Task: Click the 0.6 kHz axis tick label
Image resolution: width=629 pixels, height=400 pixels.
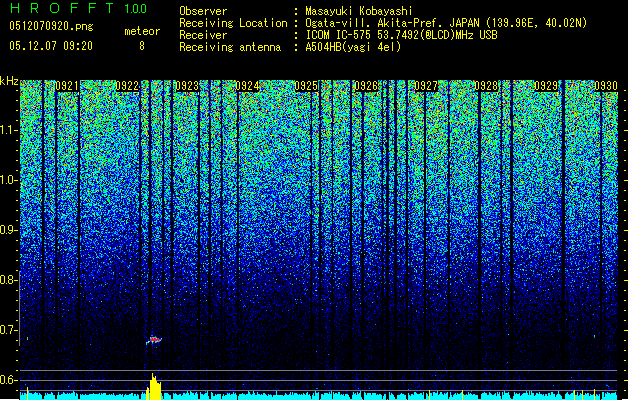Action: tap(8, 380)
